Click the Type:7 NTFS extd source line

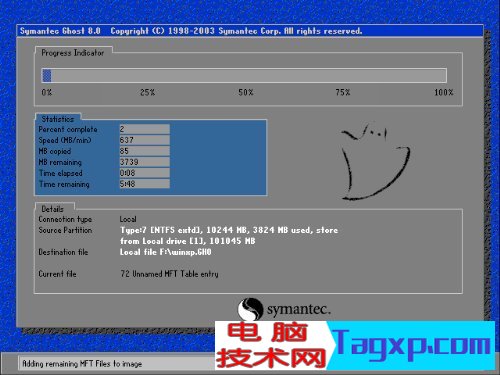(x=229, y=230)
